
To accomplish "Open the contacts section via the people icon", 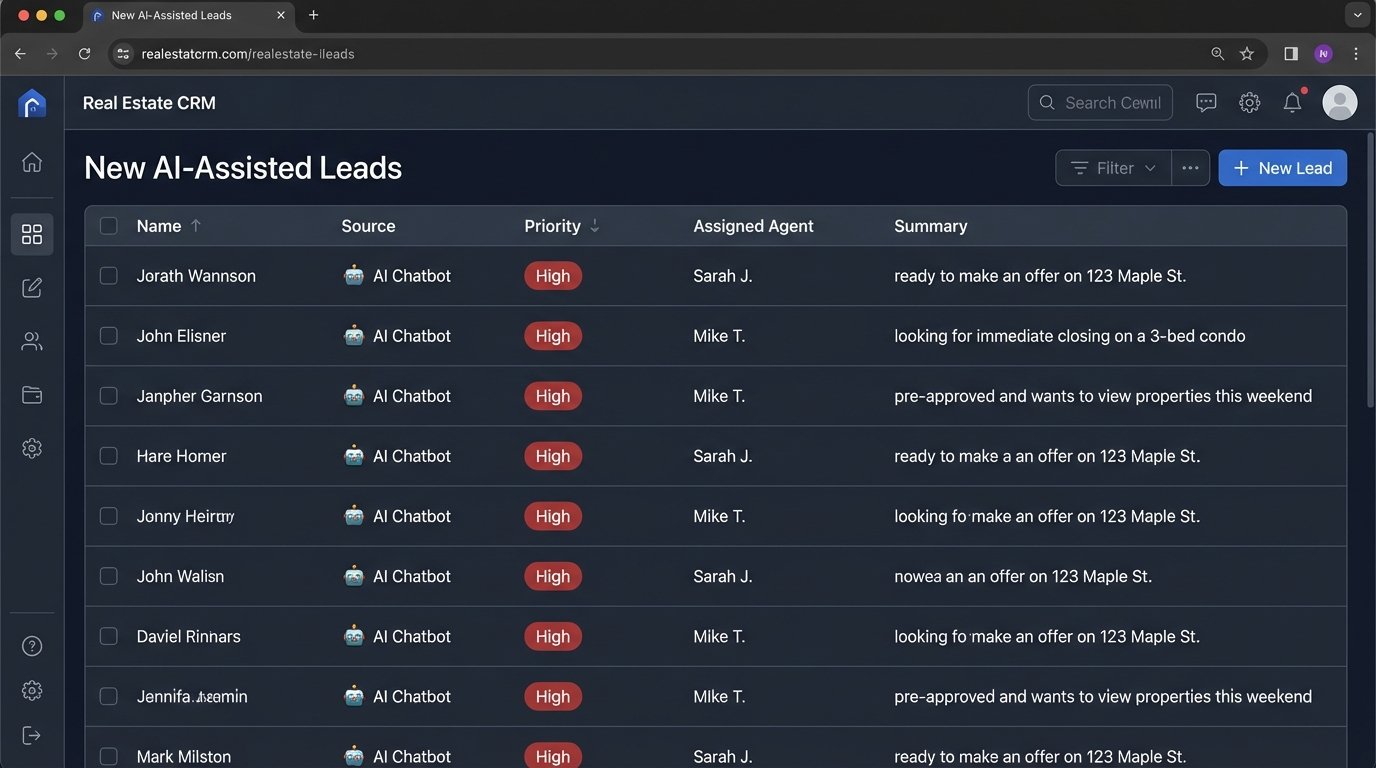I will coord(32,341).
